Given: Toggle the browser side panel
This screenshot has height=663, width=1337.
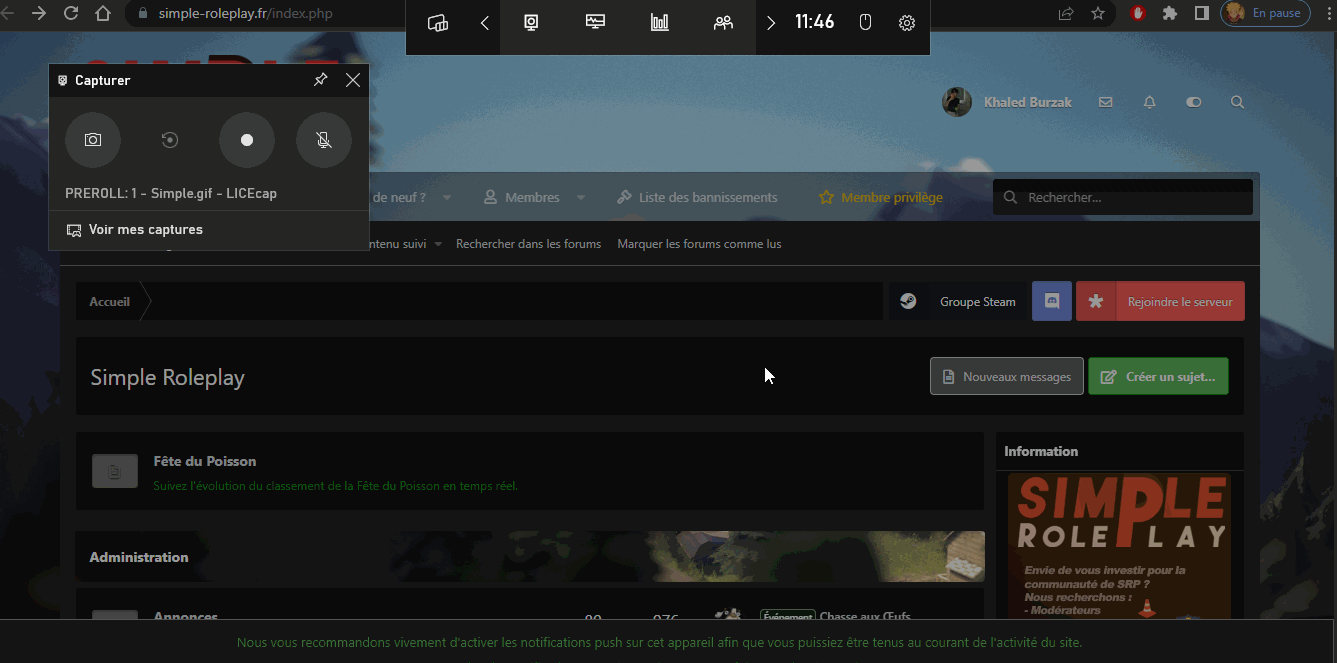Looking at the screenshot, I should (1201, 14).
